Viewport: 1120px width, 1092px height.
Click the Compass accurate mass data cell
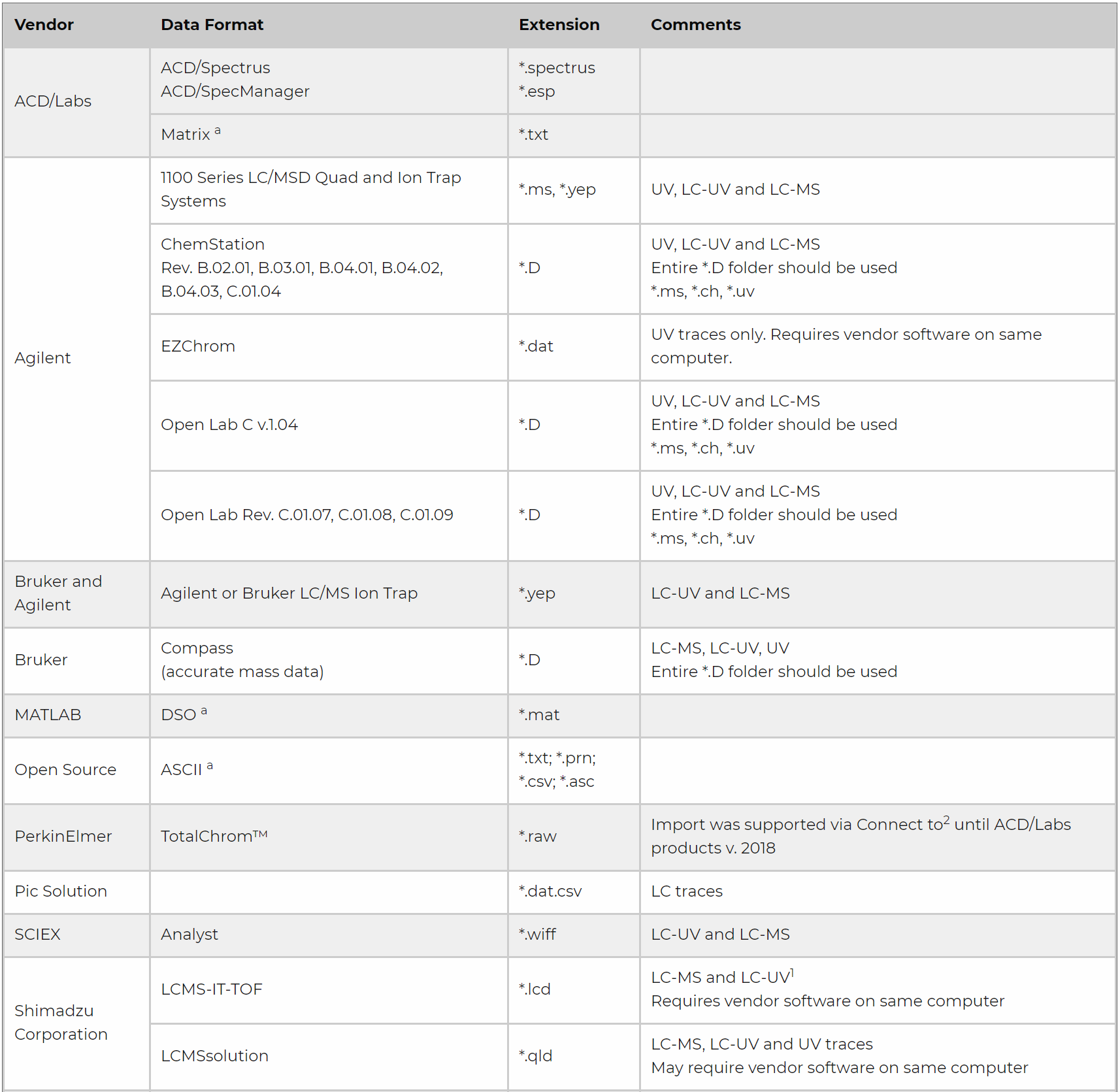[242, 660]
